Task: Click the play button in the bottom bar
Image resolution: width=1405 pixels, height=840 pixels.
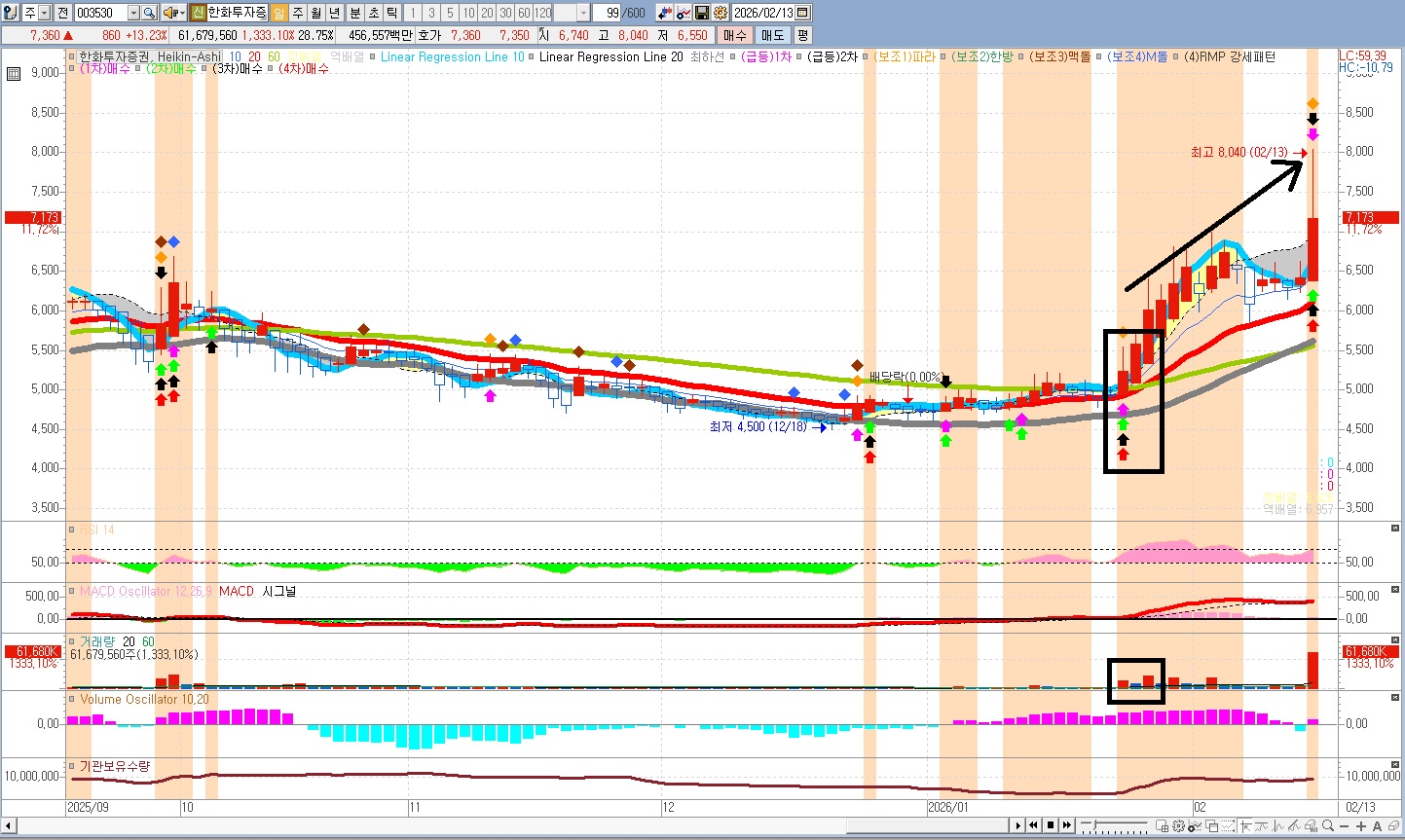Action: point(1018,825)
